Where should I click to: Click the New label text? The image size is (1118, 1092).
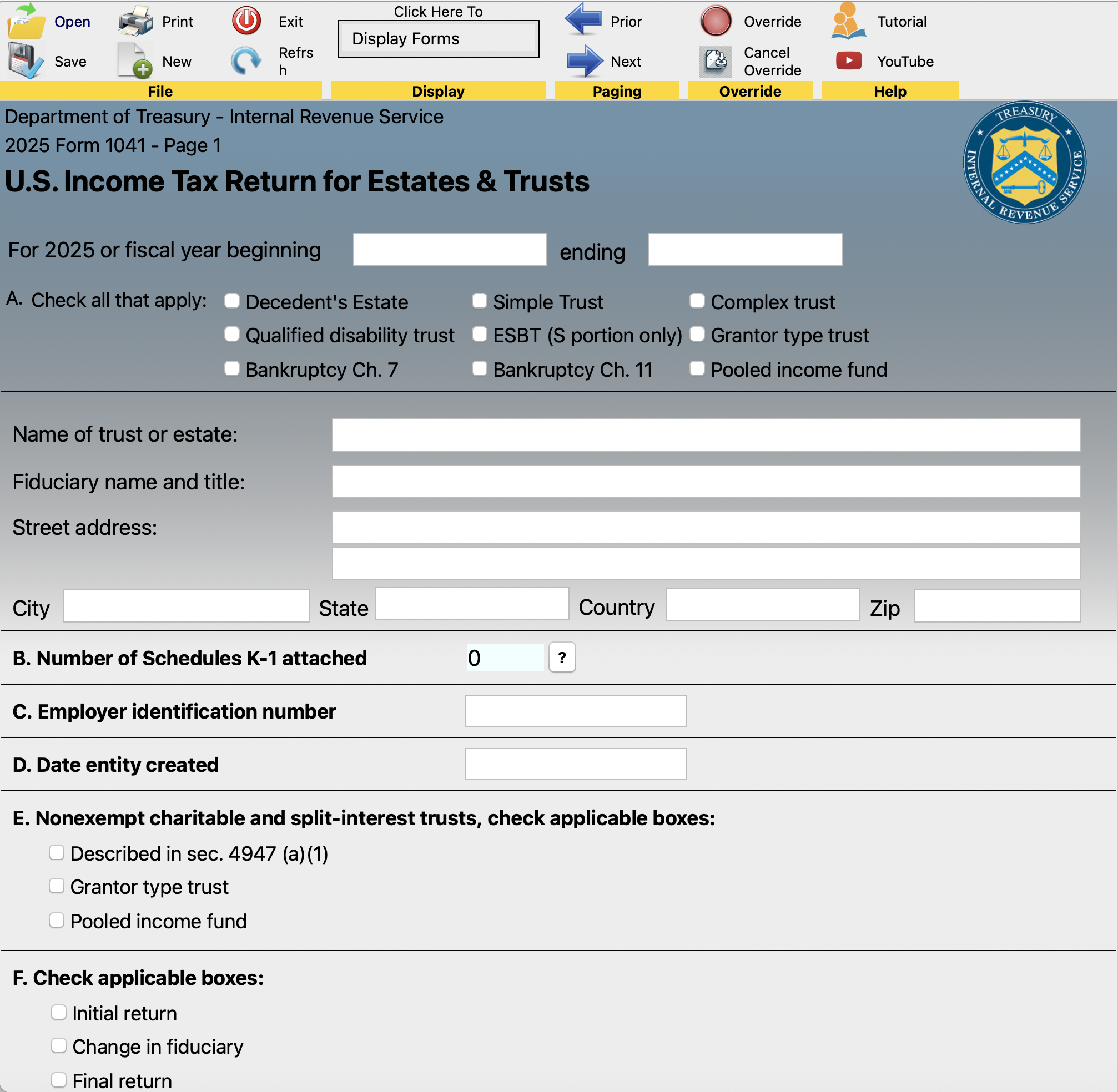177,62
